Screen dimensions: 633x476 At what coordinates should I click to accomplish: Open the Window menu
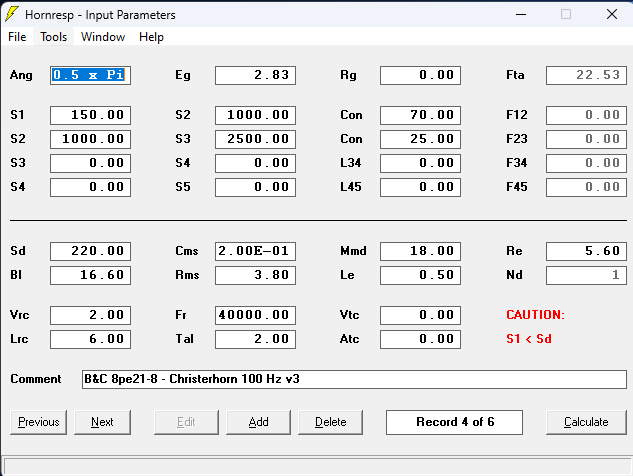tap(103, 37)
